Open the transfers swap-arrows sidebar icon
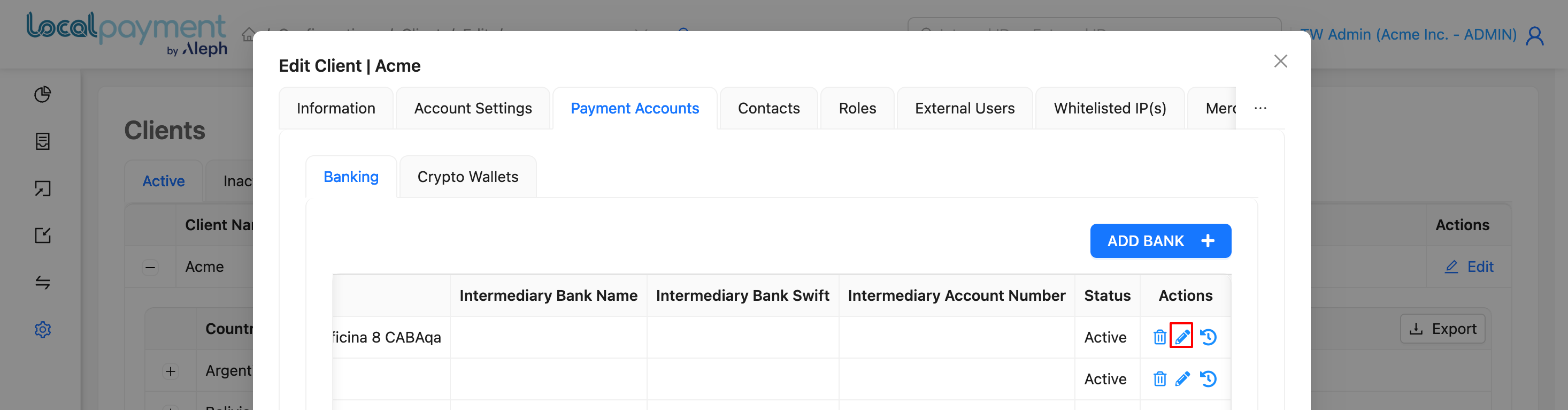 click(43, 283)
